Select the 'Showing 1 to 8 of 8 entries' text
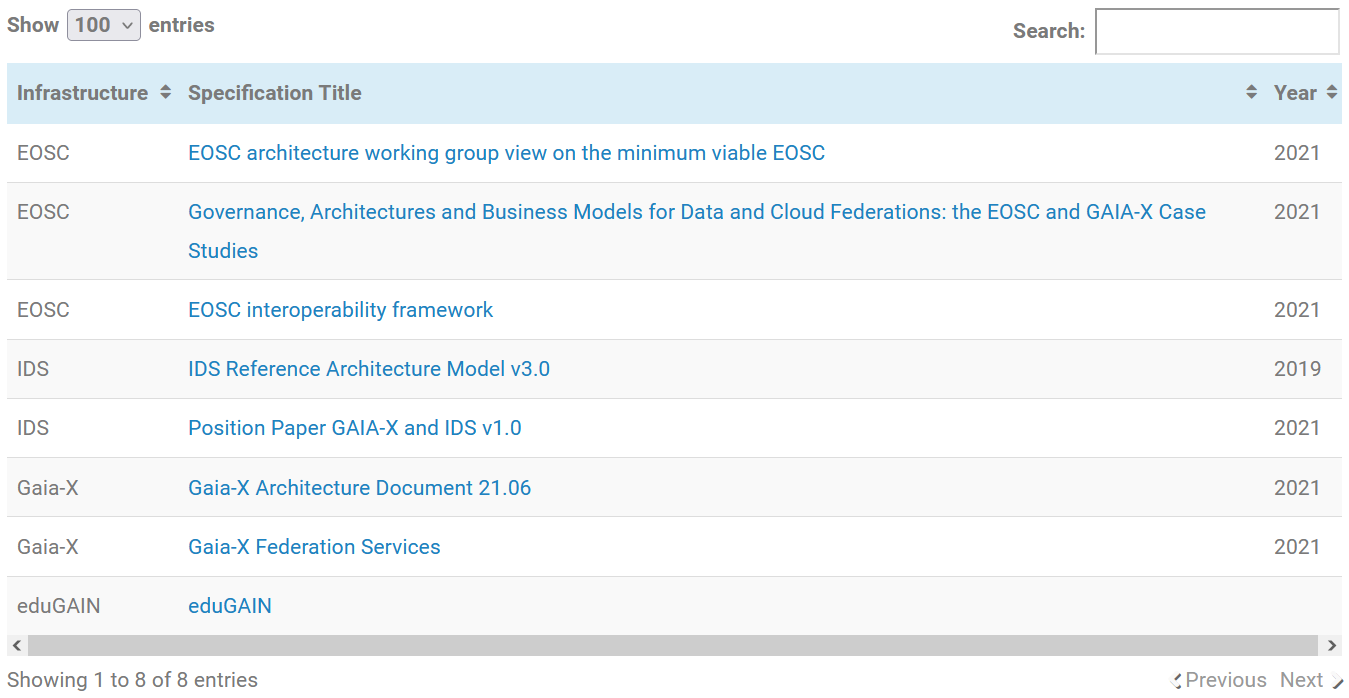 pos(132,680)
